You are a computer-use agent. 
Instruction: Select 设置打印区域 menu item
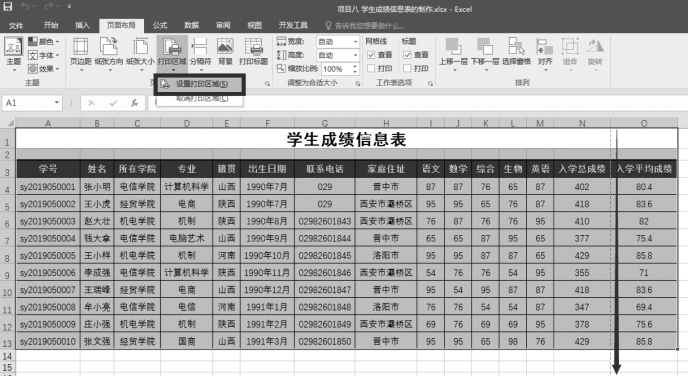pyautogui.click(x=200, y=84)
